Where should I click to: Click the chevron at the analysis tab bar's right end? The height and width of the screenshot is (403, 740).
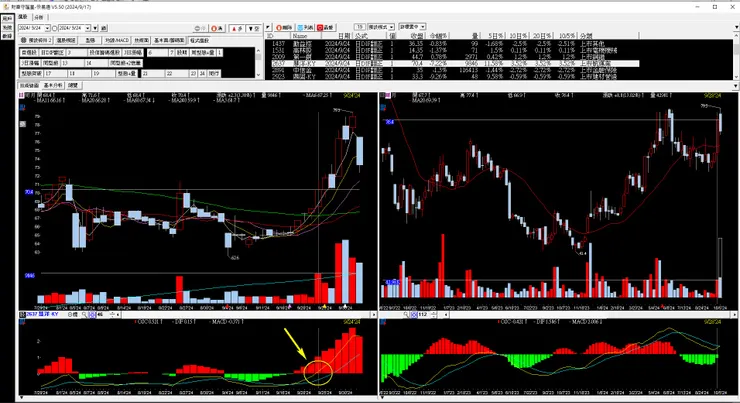tap(736, 85)
